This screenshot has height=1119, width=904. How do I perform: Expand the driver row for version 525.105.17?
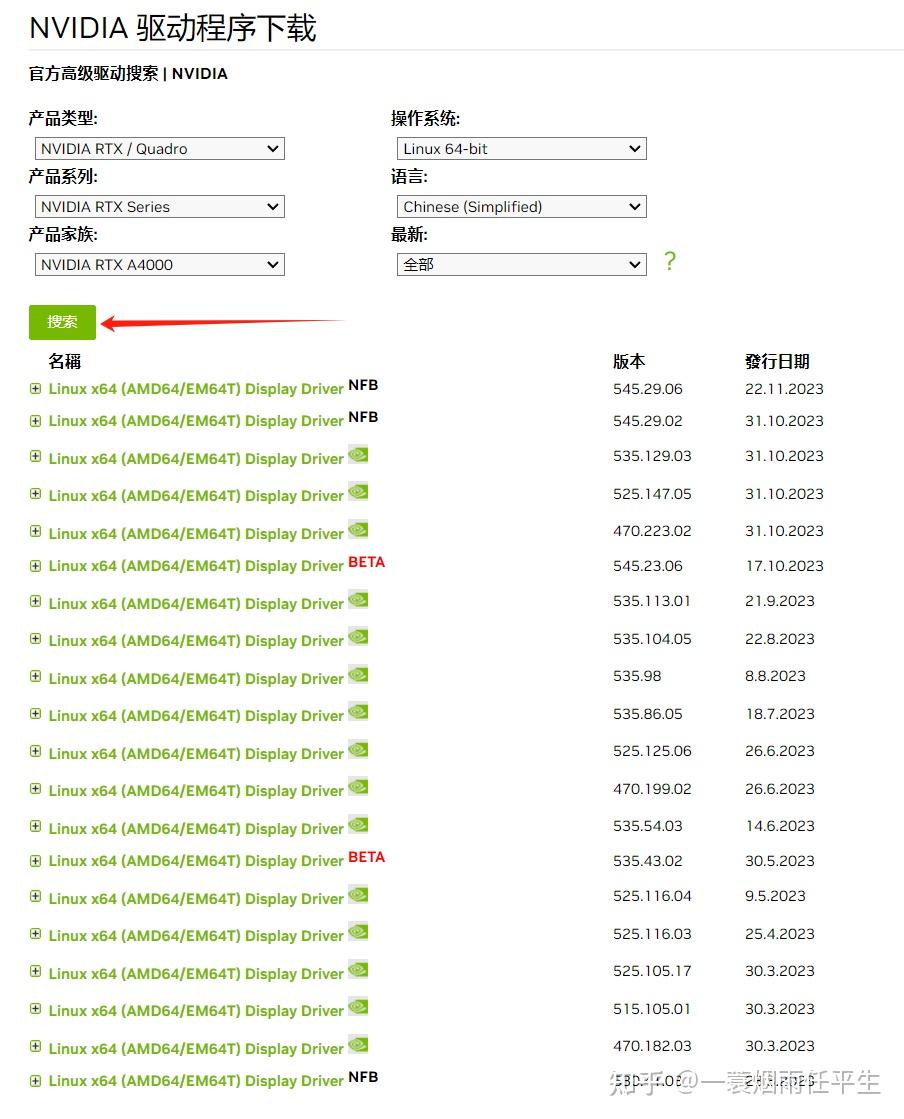tap(36, 971)
